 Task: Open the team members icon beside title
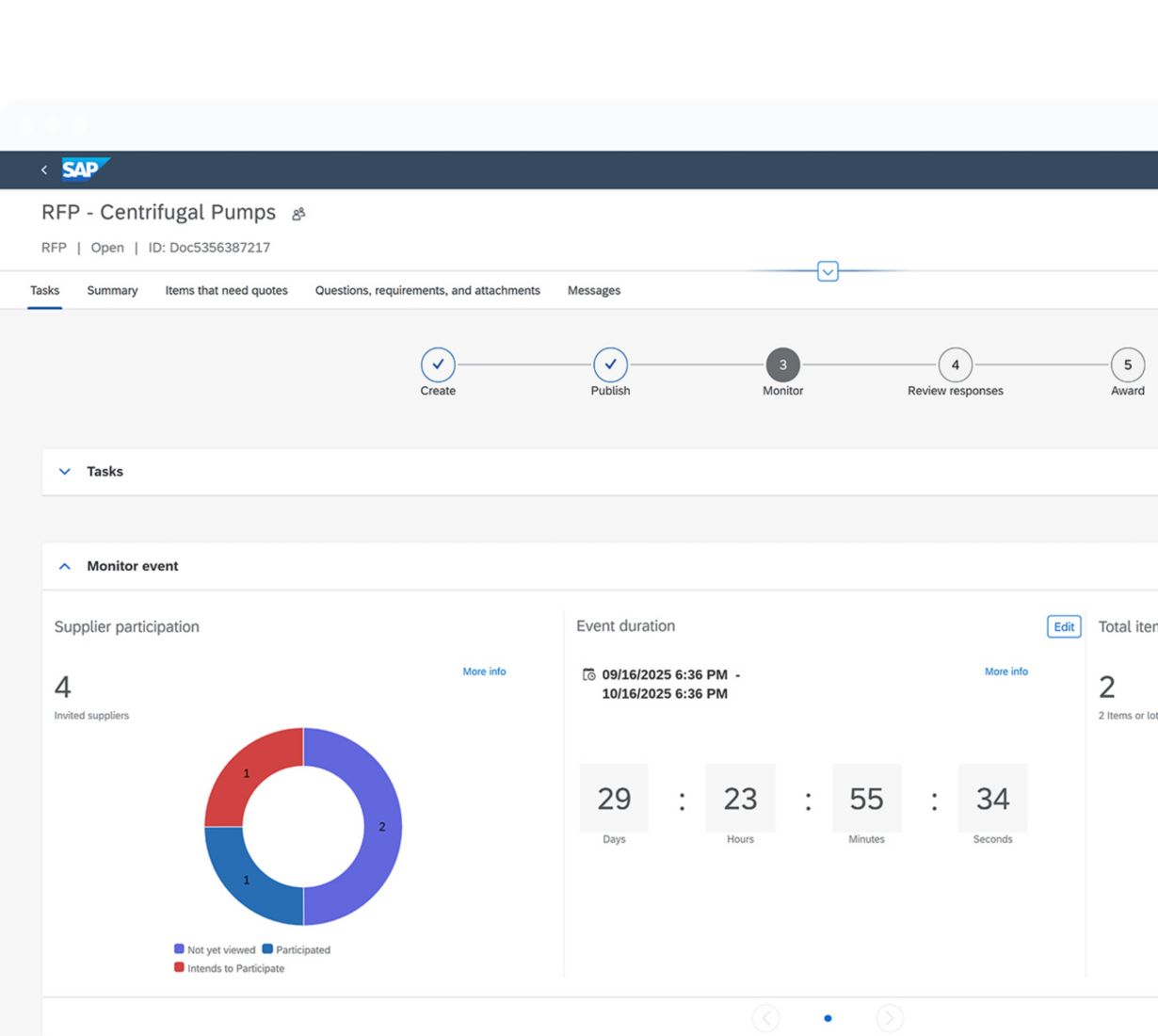tap(298, 214)
